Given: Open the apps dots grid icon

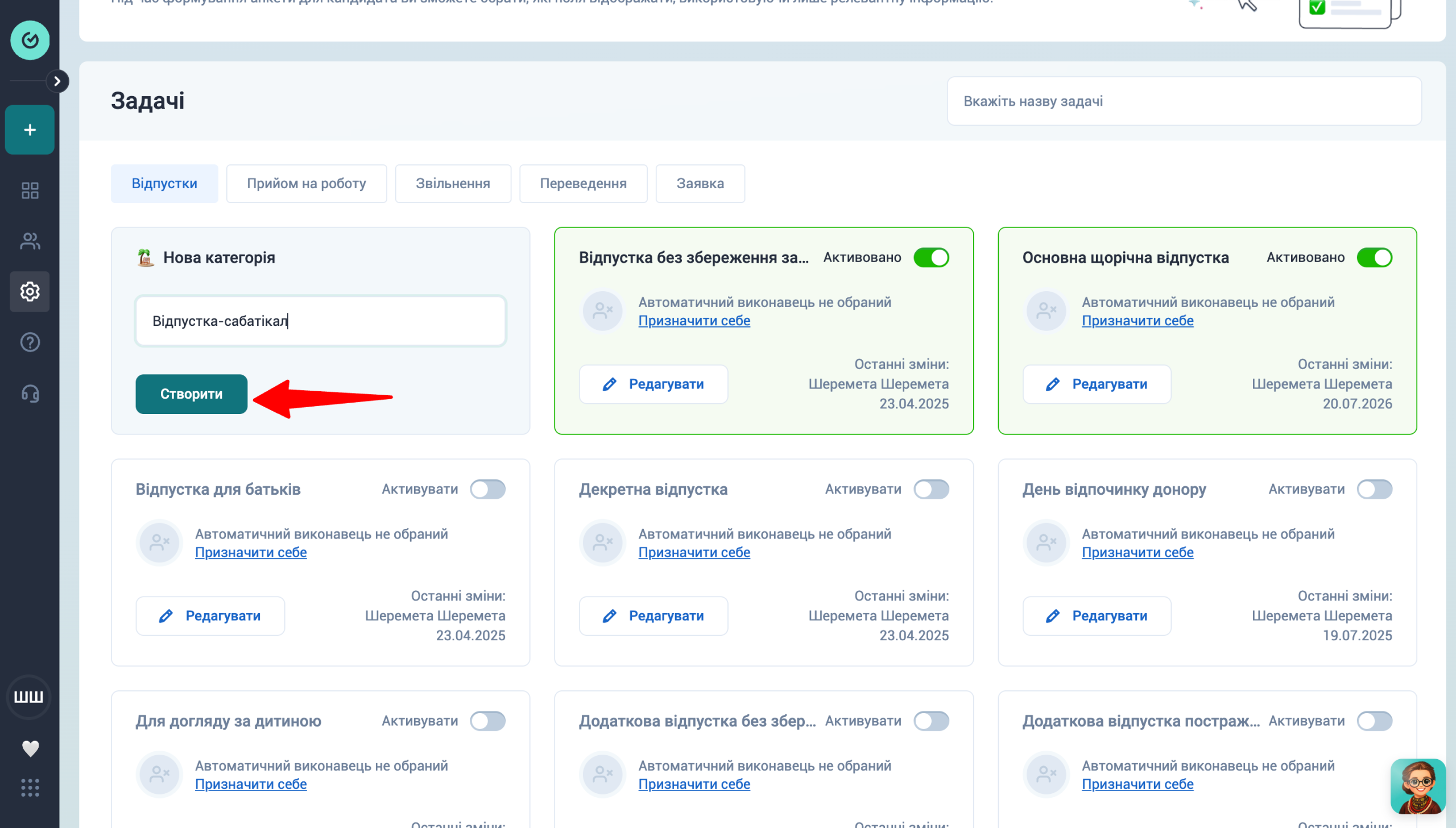Looking at the screenshot, I should (30, 788).
